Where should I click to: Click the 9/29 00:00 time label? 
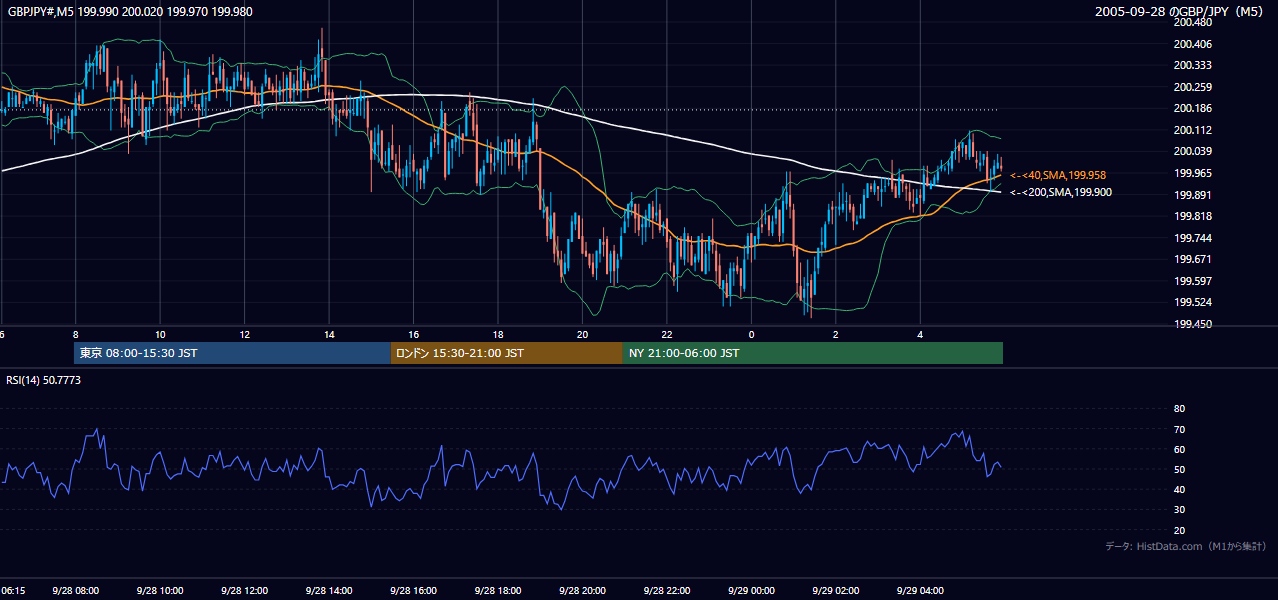tap(752, 591)
